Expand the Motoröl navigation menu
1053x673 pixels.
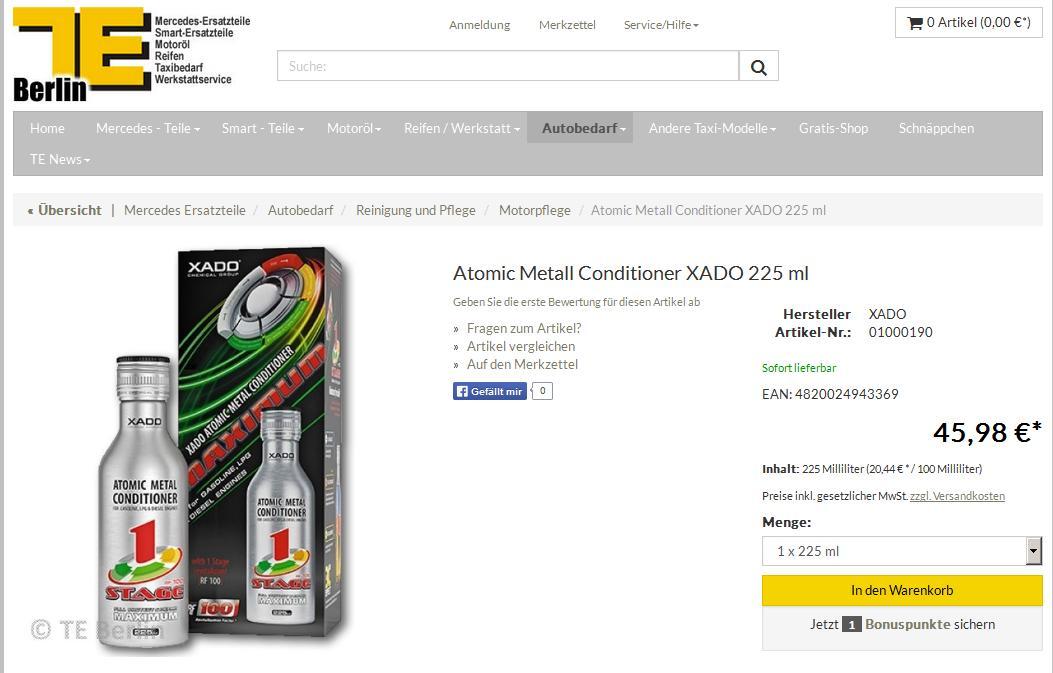pos(354,128)
